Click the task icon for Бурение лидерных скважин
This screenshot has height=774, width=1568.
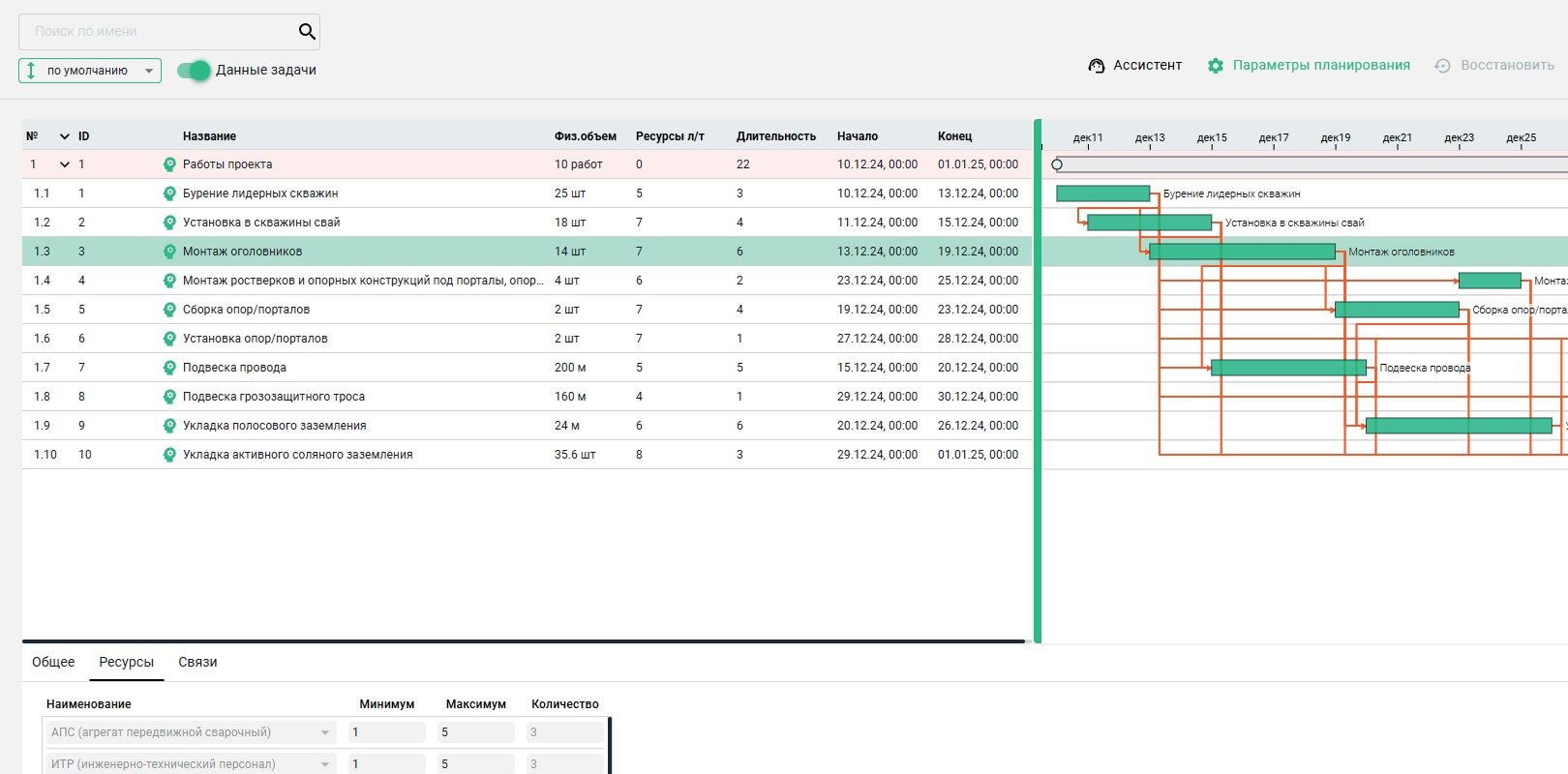coord(169,193)
